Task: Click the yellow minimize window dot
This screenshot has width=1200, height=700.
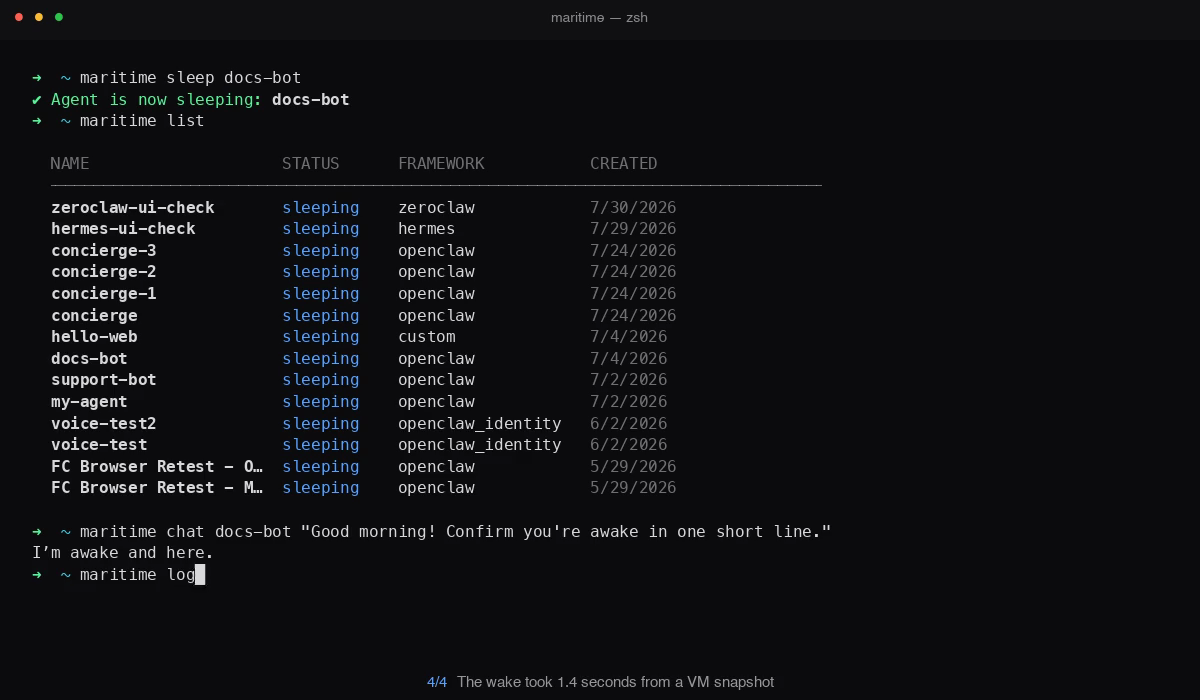Action: click(x=39, y=17)
